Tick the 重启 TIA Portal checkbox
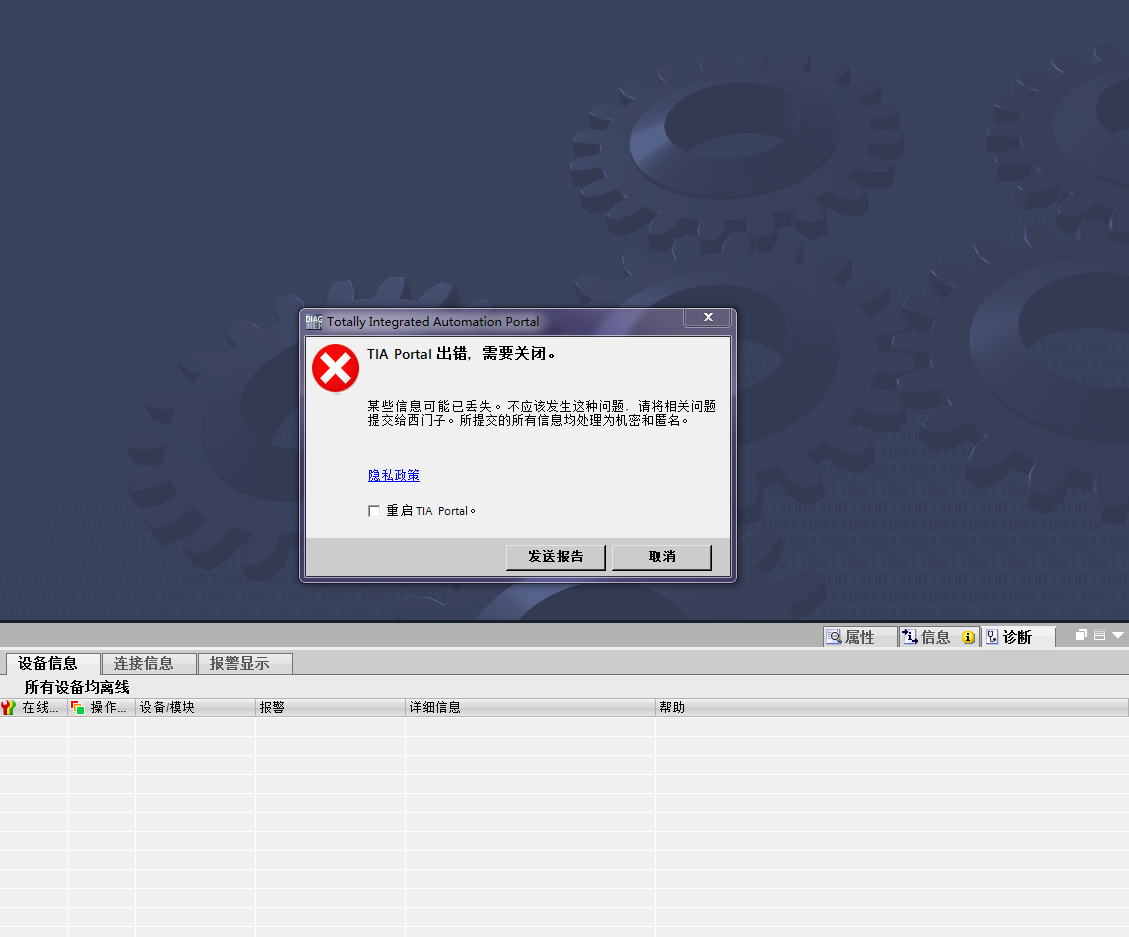 tap(374, 511)
